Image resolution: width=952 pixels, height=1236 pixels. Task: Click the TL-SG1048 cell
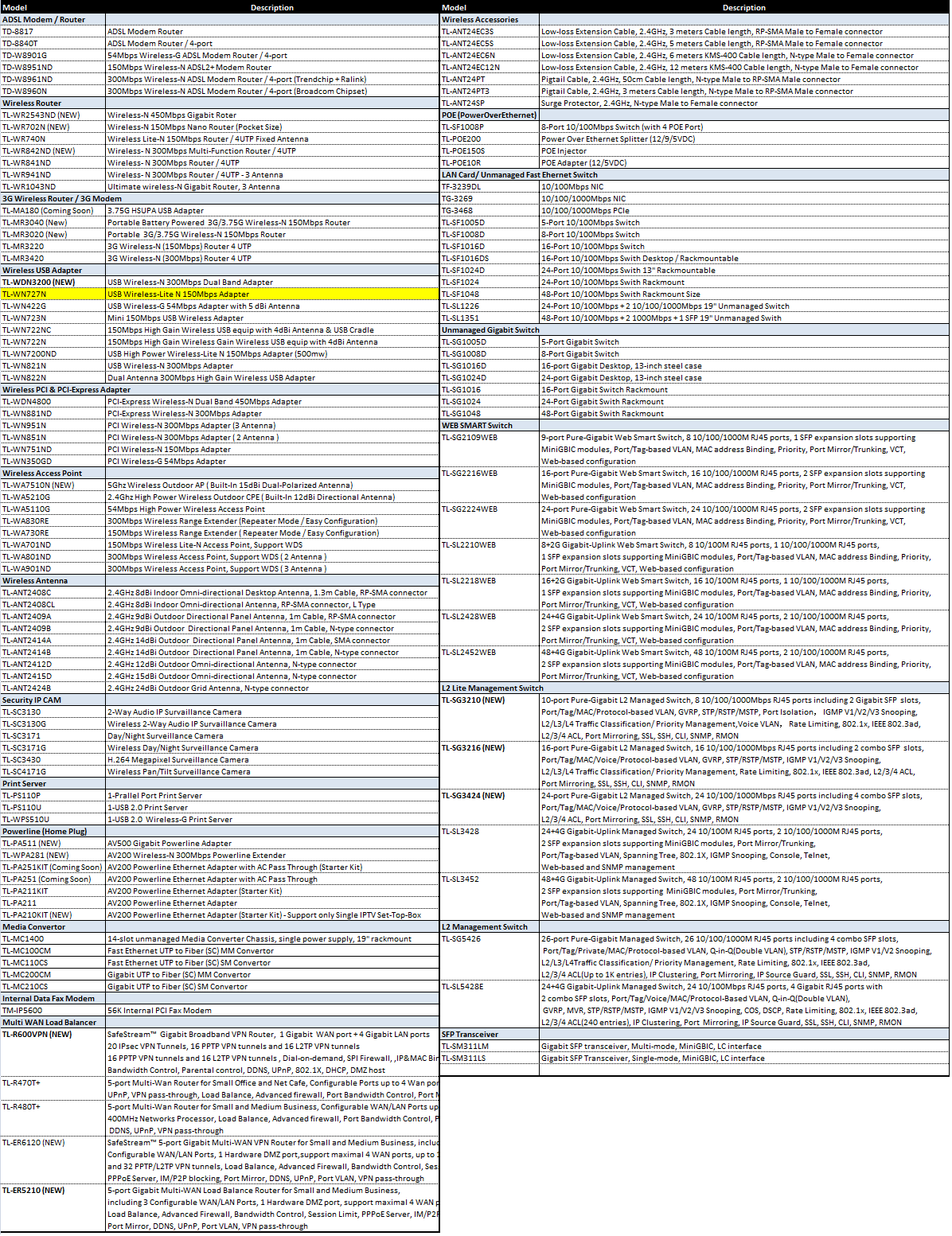point(490,414)
